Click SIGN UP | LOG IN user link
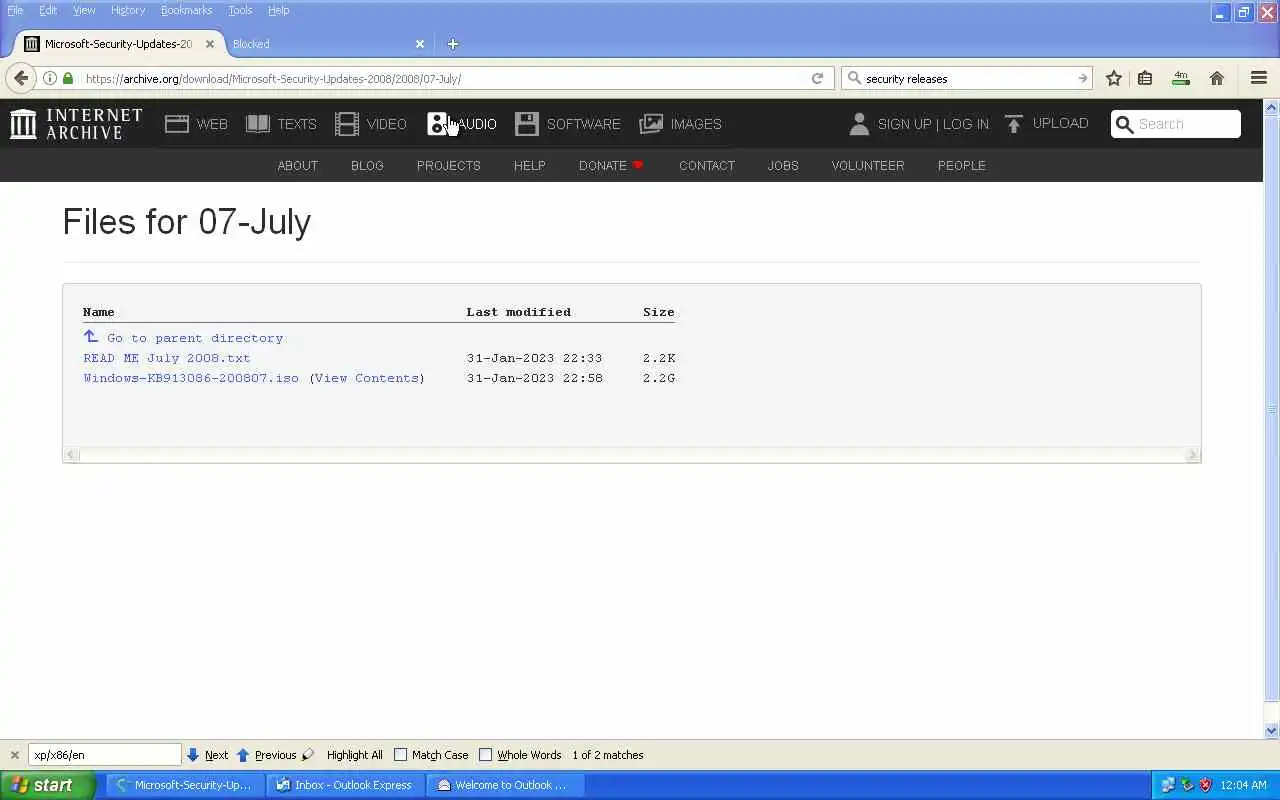The height and width of the screenshot is (800, 1280). pyautogui.click(x=918, y=124)
